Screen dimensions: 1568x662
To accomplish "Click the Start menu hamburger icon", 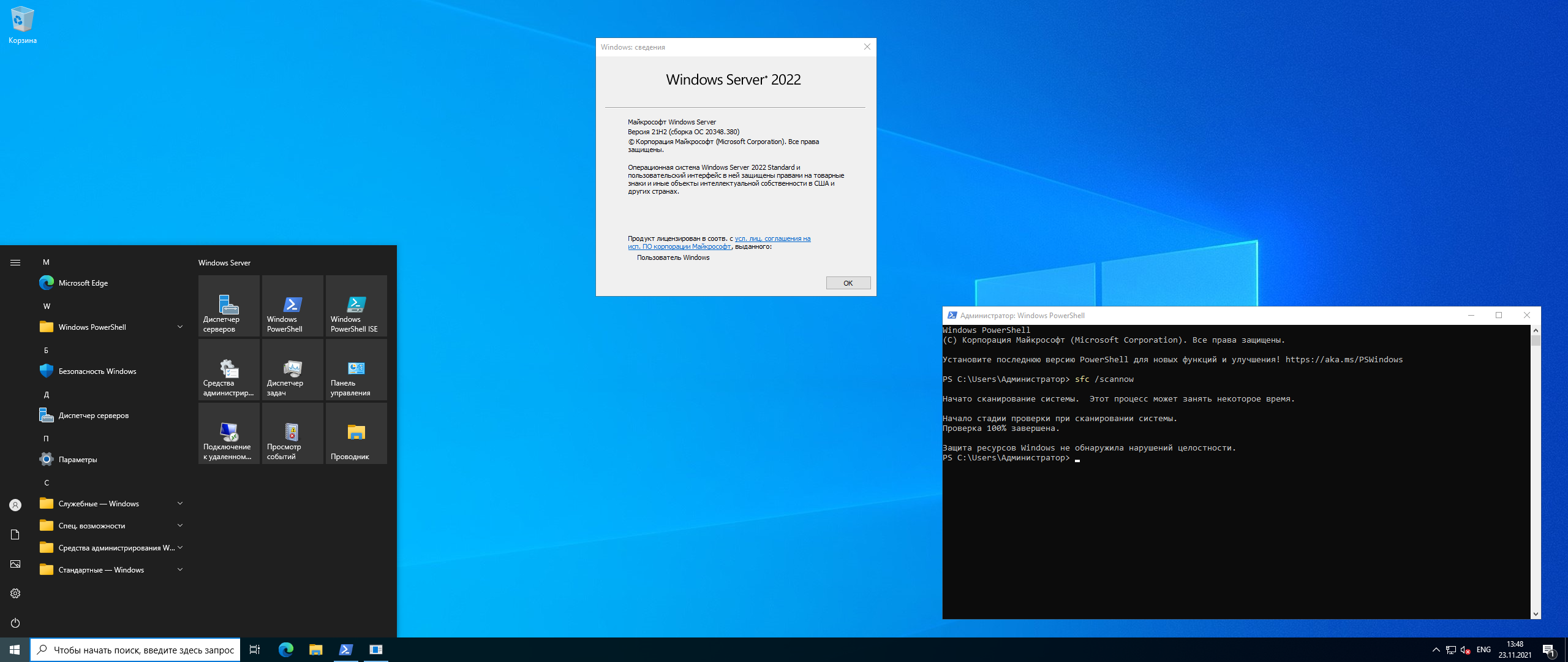I will (15, 262).
